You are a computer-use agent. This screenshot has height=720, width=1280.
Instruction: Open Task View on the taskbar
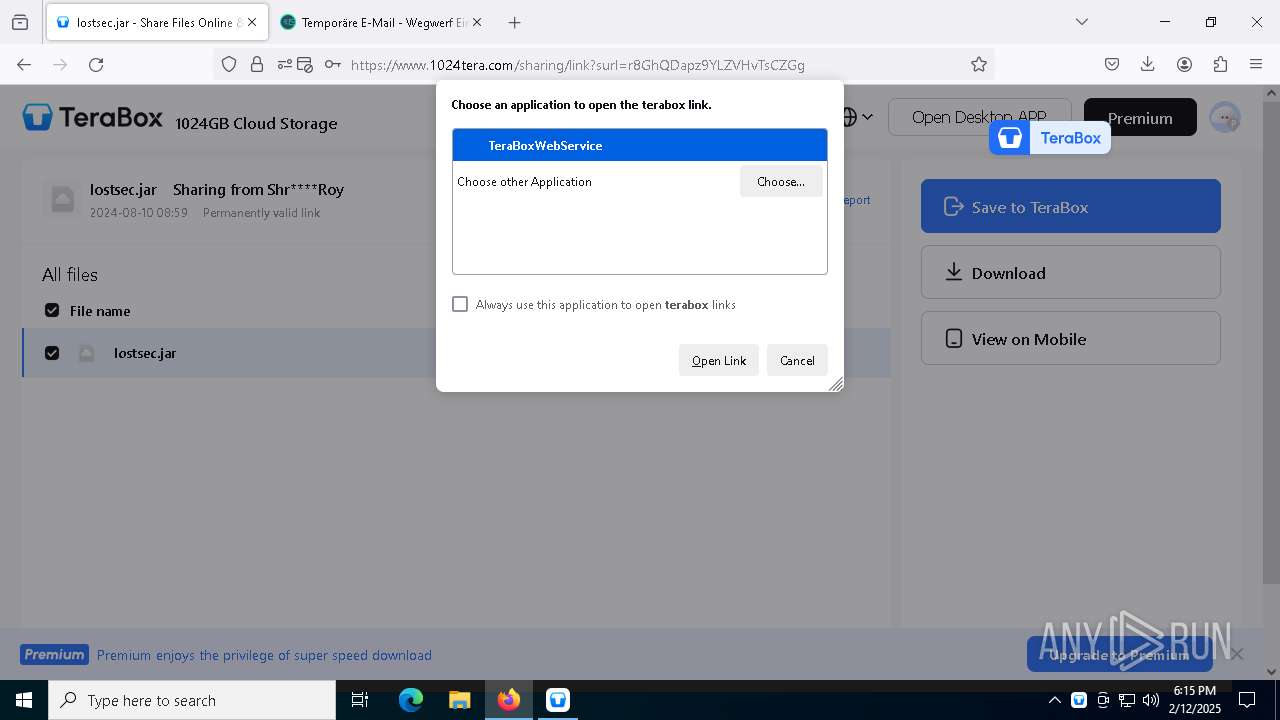pyautogui.click(x=360, y=700)
